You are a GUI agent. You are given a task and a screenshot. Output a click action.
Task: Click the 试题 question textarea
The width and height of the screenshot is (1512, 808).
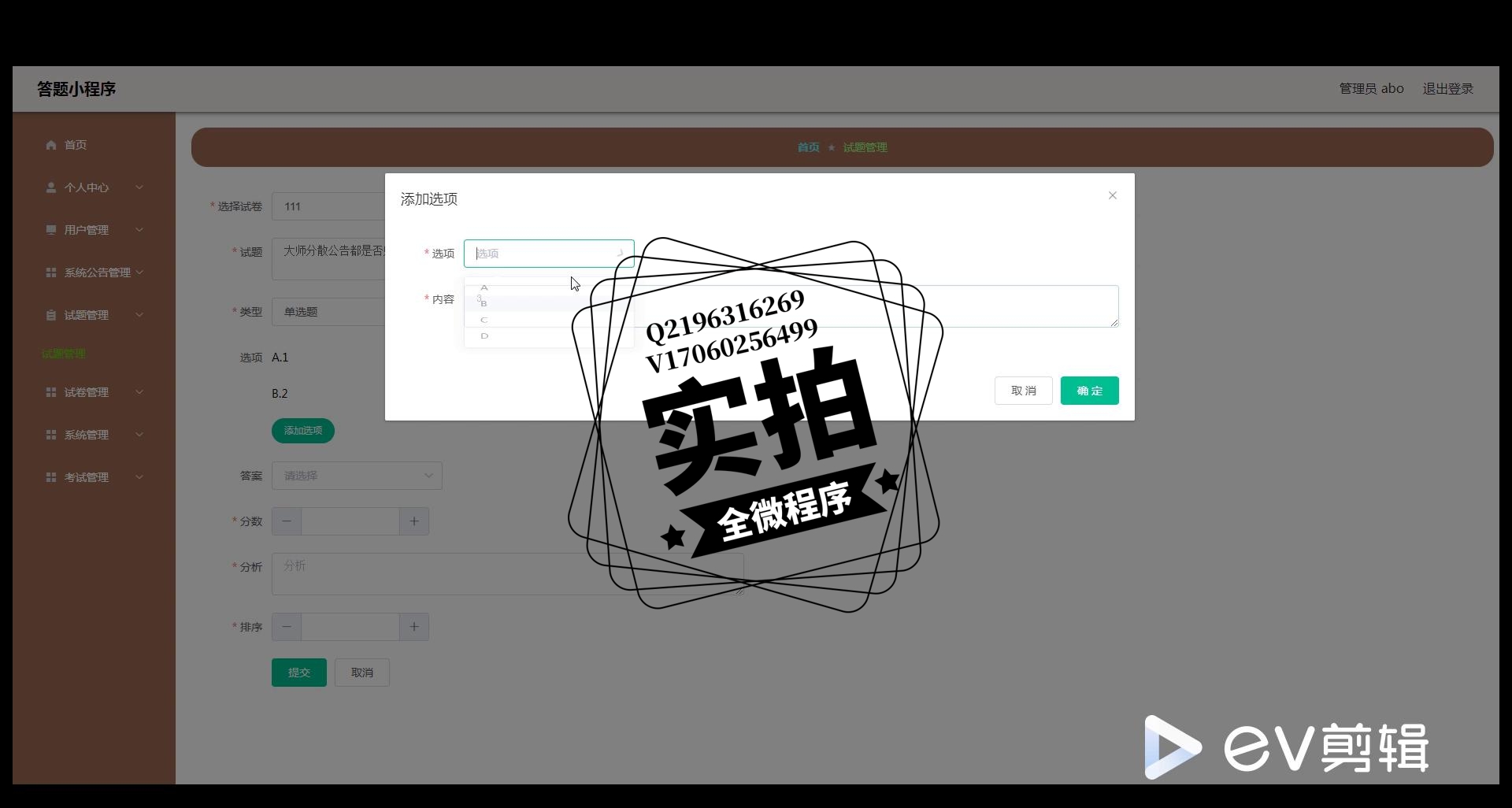(328, 259)
